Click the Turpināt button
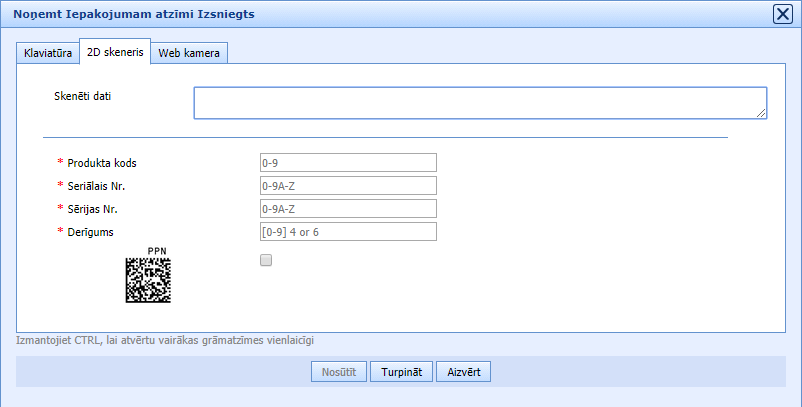802x407 pixels. tap(401, 371)
